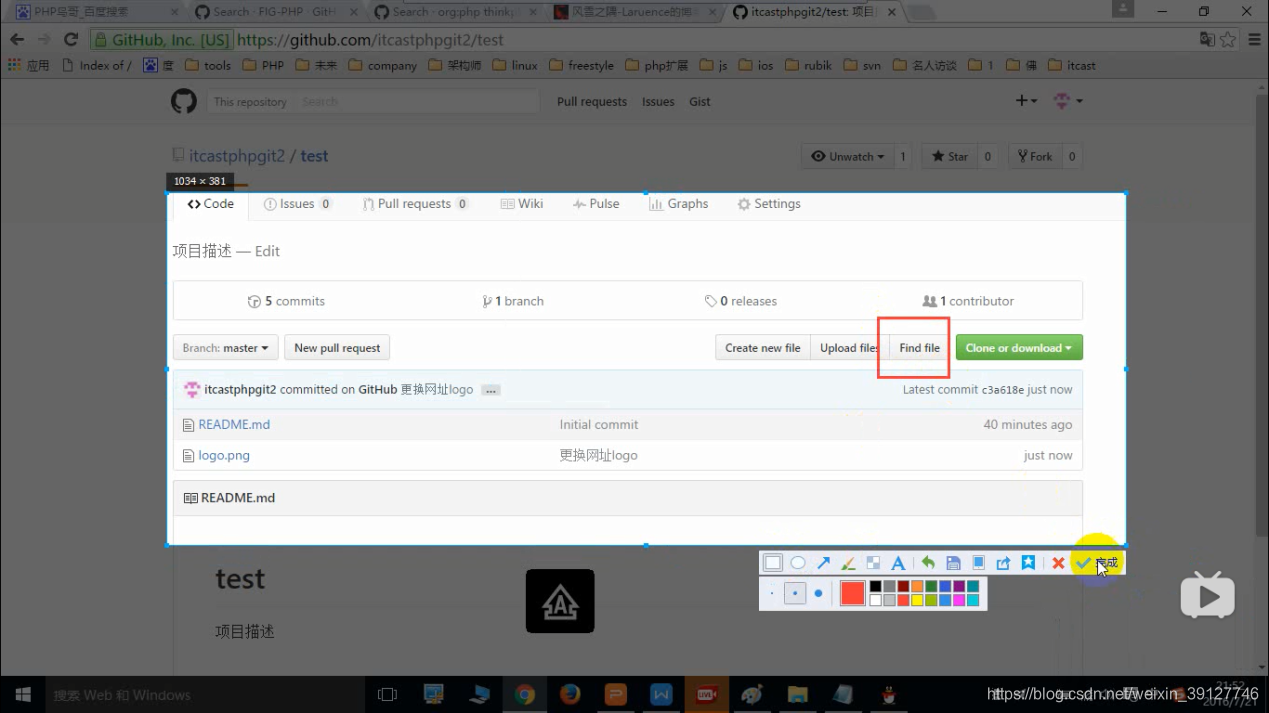Image resolution: width=1269 pixels, height=713 pixels.
Task: Open the PHP bookmarks folder
Action: pyautogui.click(x=262, y=65)
